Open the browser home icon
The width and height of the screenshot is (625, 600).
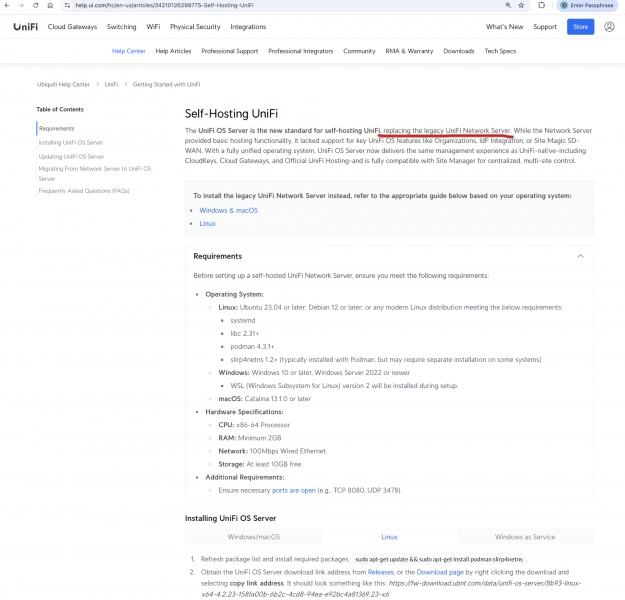click(x=50, y=5)
